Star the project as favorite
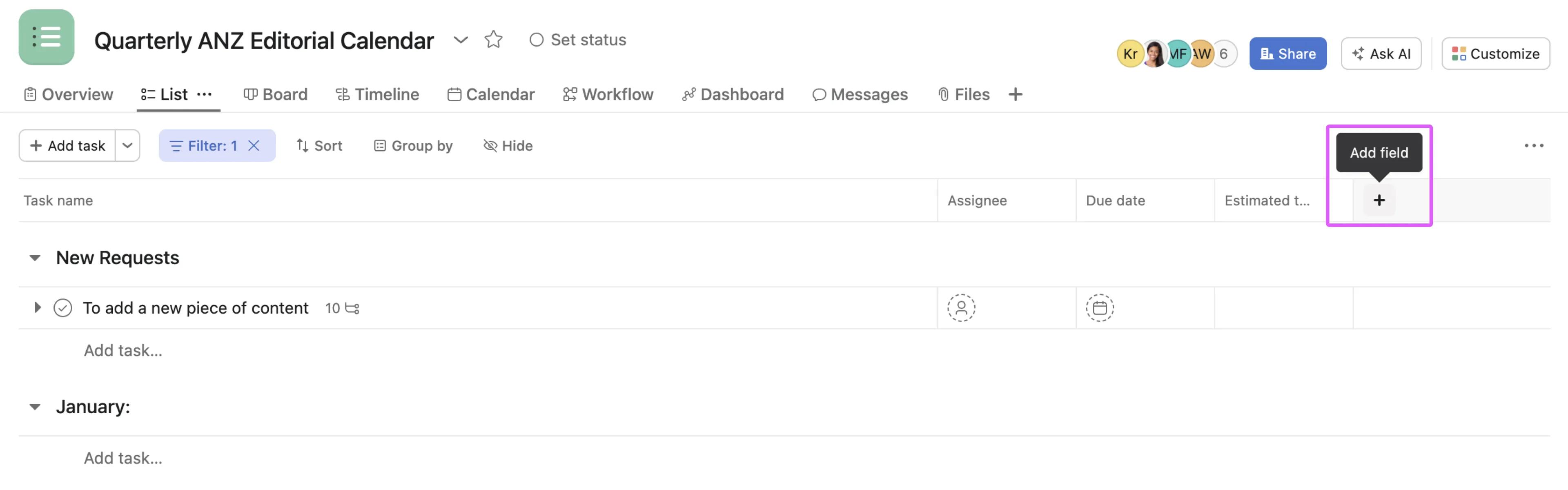This screenshot has height=490, width=1568. 493,40
